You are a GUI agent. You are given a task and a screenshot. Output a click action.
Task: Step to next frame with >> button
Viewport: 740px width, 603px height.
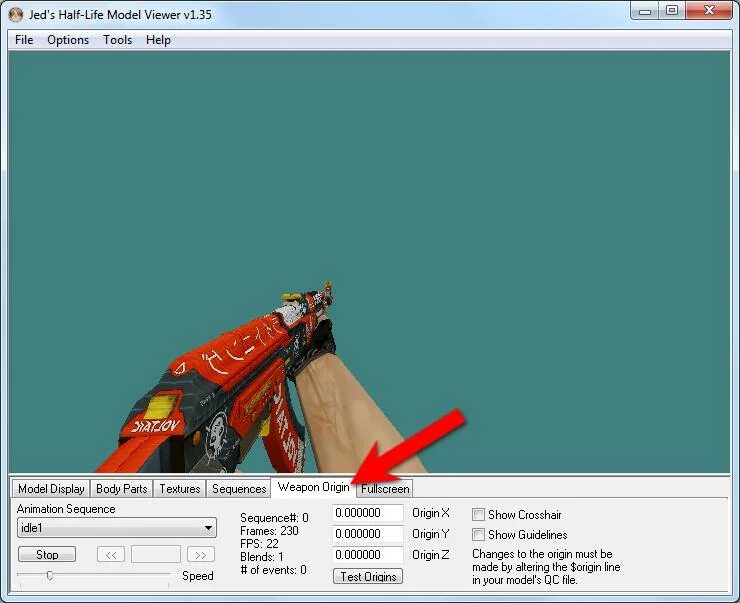[x=201, y=555]
